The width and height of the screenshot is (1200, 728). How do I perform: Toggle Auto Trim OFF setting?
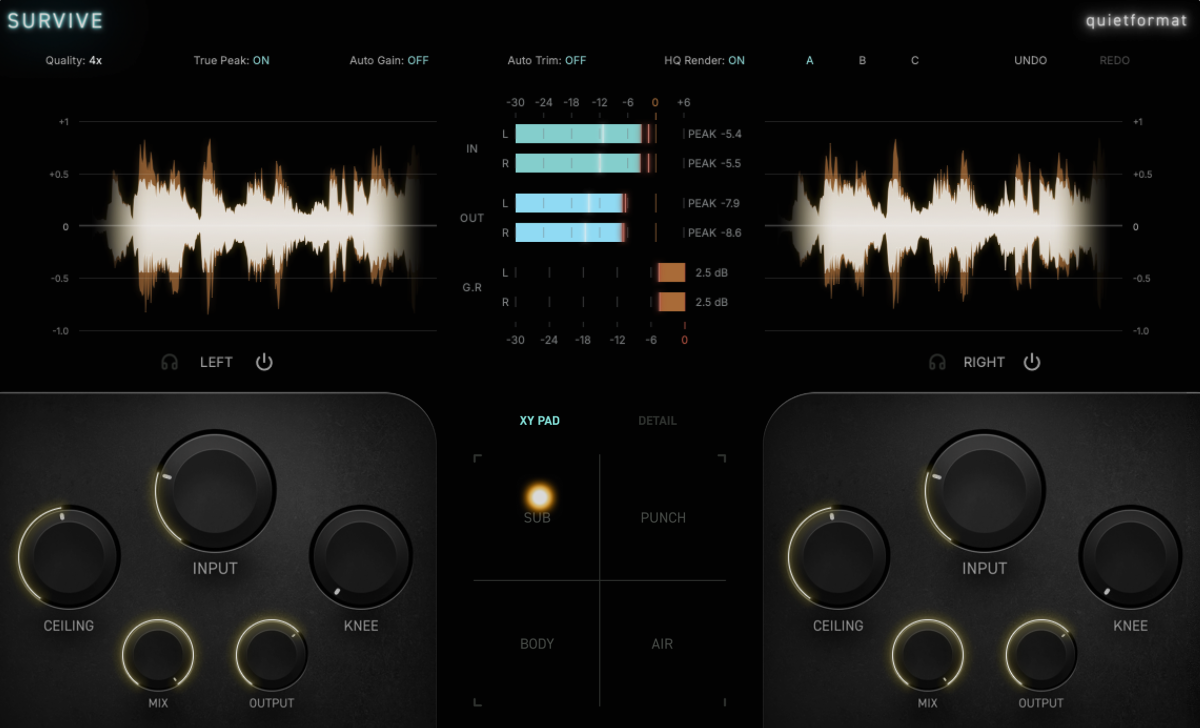click(547, 61)
